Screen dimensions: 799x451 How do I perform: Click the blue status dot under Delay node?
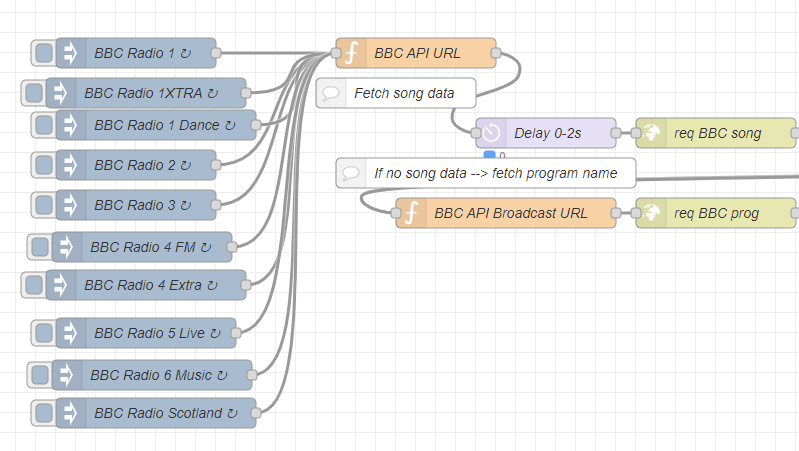point(490,154)
